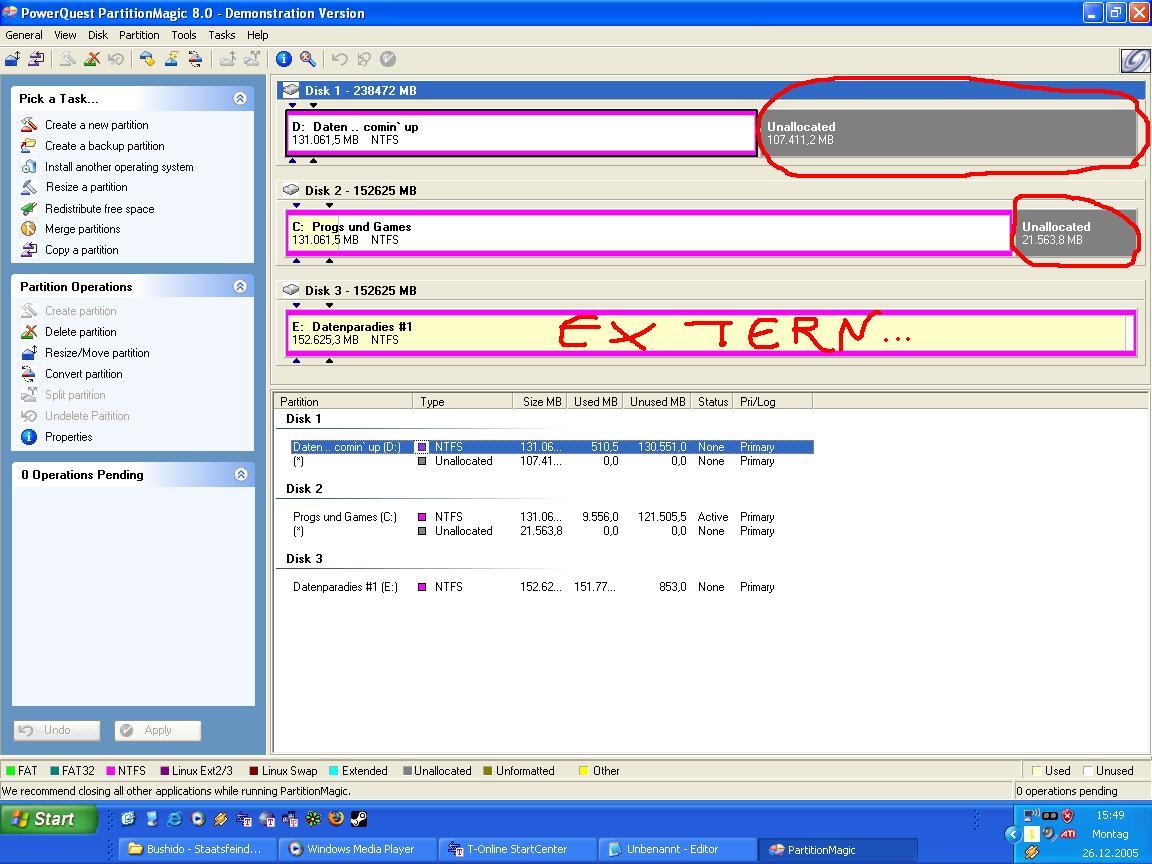Open the Tools menu
The image size is (1152, 864).
click(x=184, y=35)
